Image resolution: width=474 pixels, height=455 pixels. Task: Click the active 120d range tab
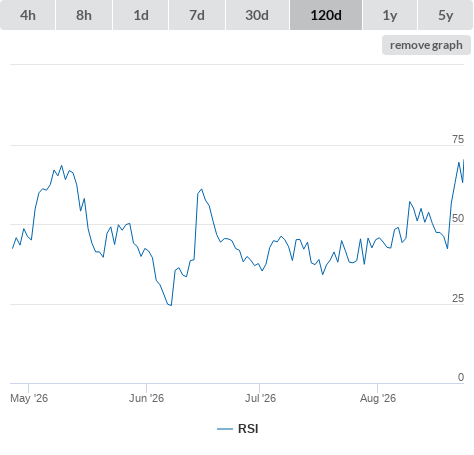click(x=326, y=15)
